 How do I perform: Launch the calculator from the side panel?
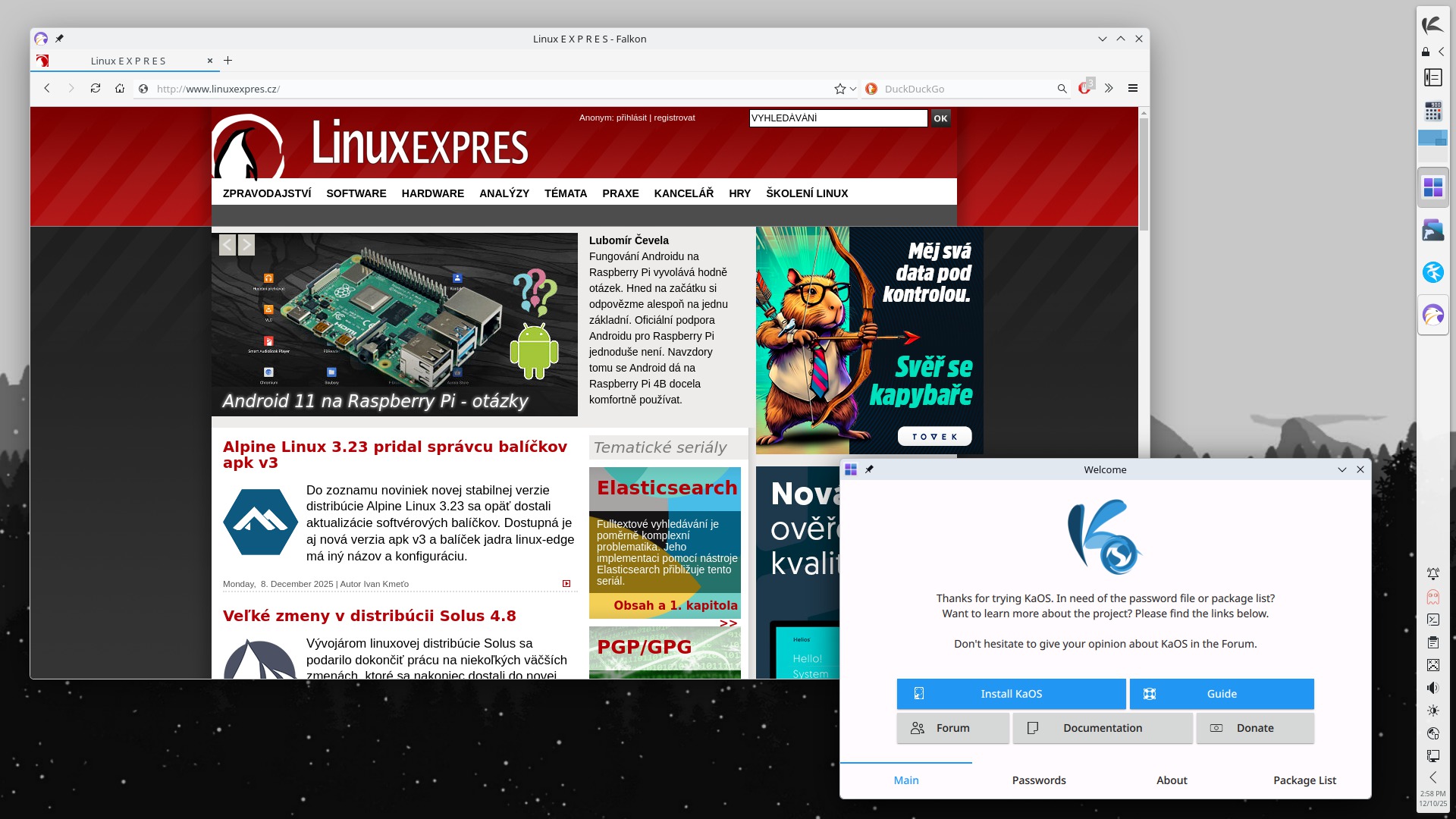(x=1432, y=112)
